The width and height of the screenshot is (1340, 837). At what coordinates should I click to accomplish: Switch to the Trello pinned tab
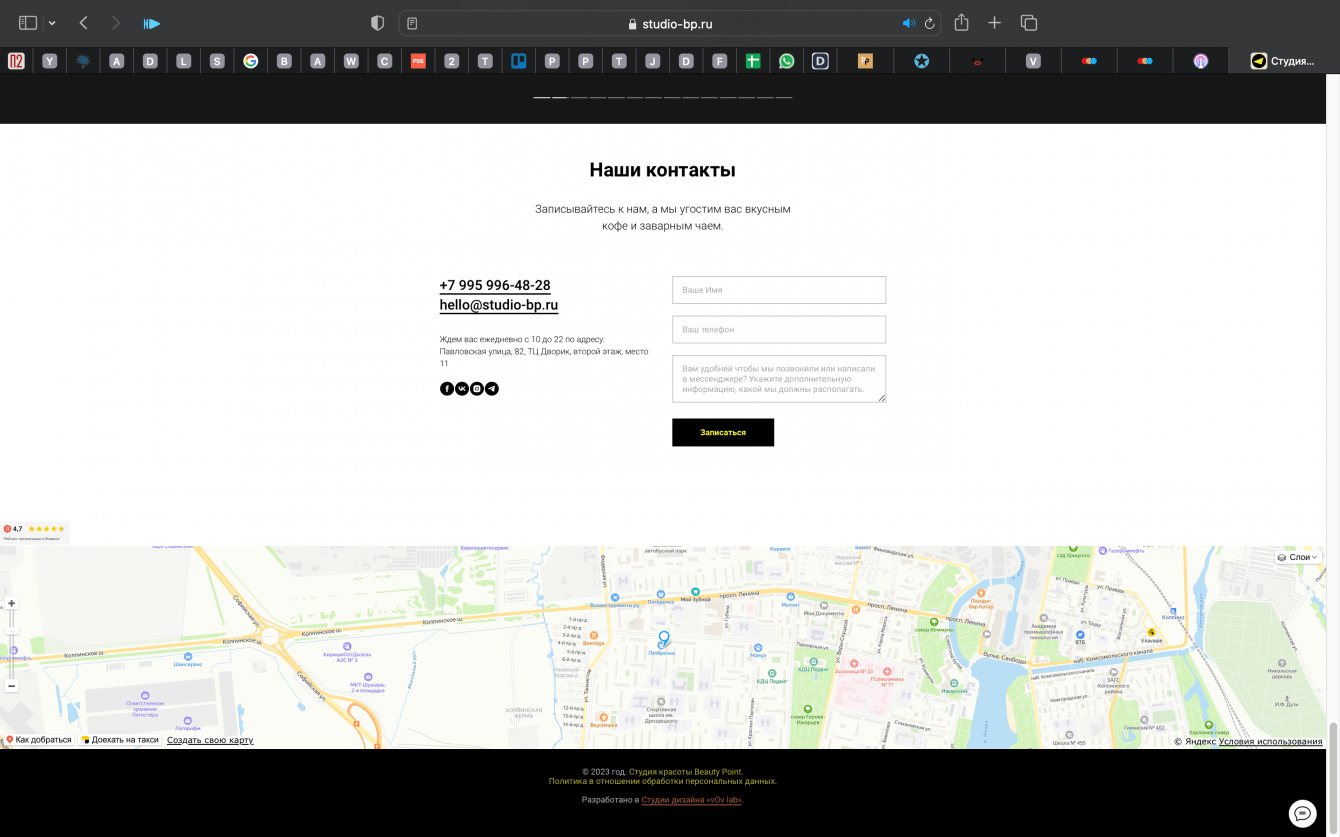518,61
